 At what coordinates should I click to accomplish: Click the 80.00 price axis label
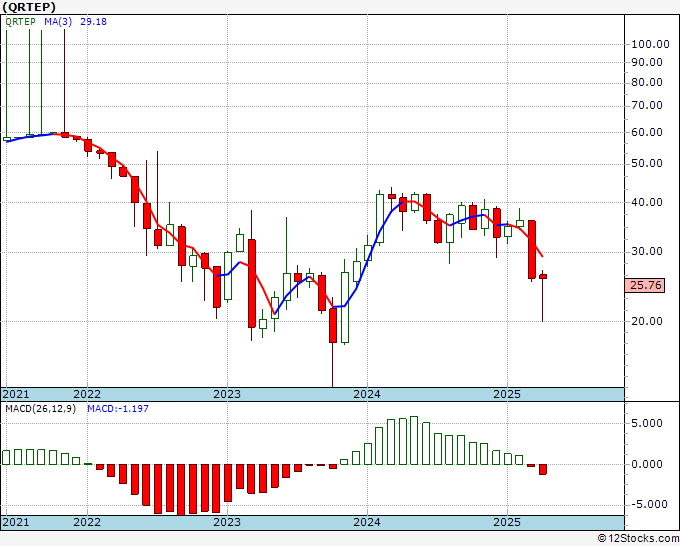[x=647, y=82]
